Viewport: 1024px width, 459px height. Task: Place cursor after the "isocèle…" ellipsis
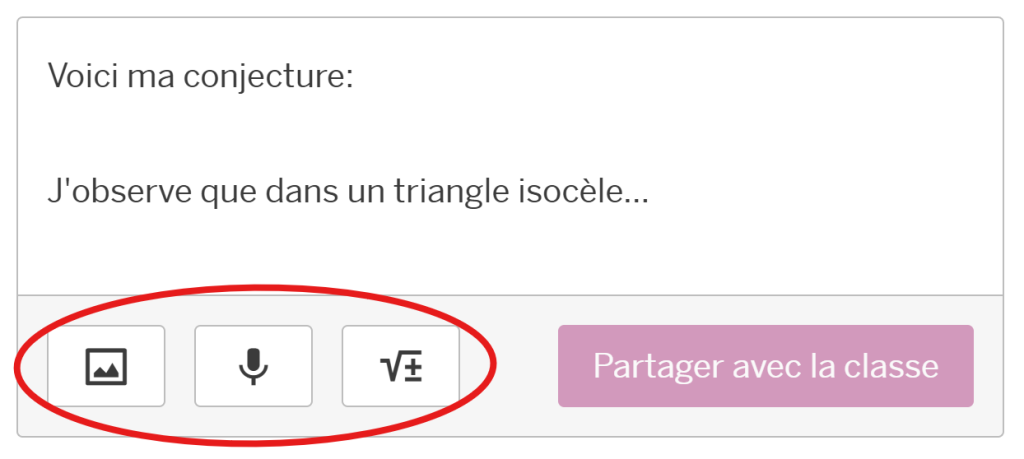[651, 191]
